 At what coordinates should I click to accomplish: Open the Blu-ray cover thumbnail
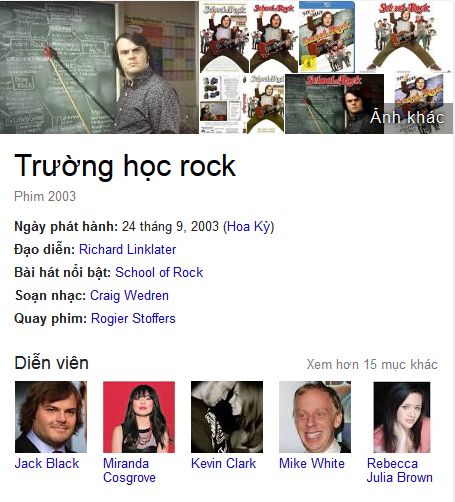click(327, 37)
